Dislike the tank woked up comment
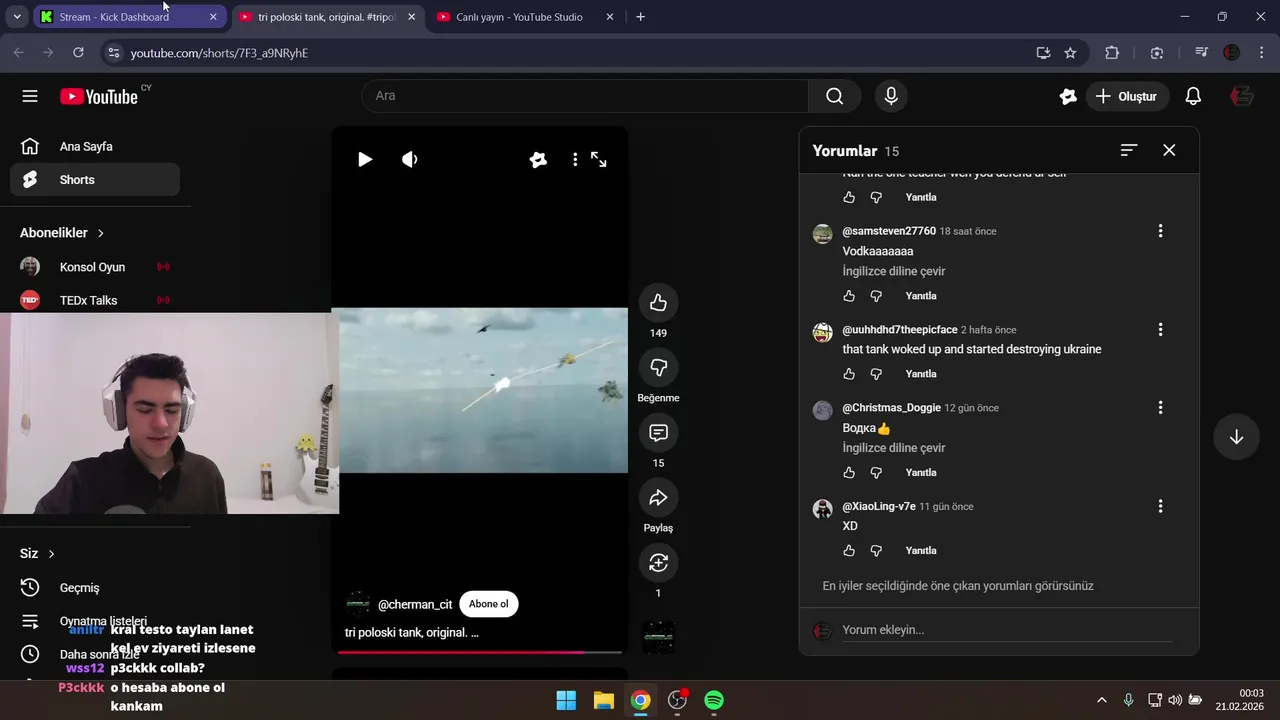The width and height of the screenshot is (1280, 720). pyautogui.click(x=876, y=374)
